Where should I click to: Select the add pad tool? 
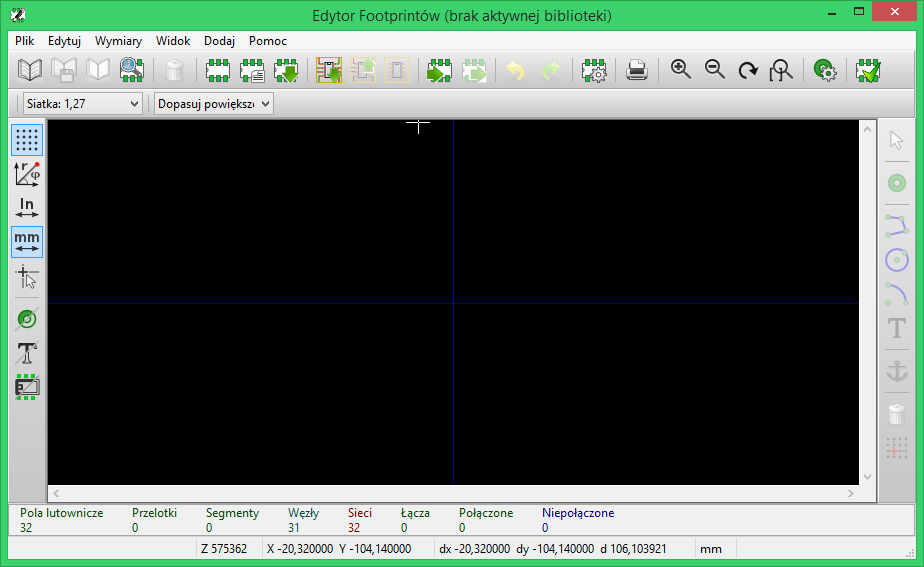pos(897,183)
